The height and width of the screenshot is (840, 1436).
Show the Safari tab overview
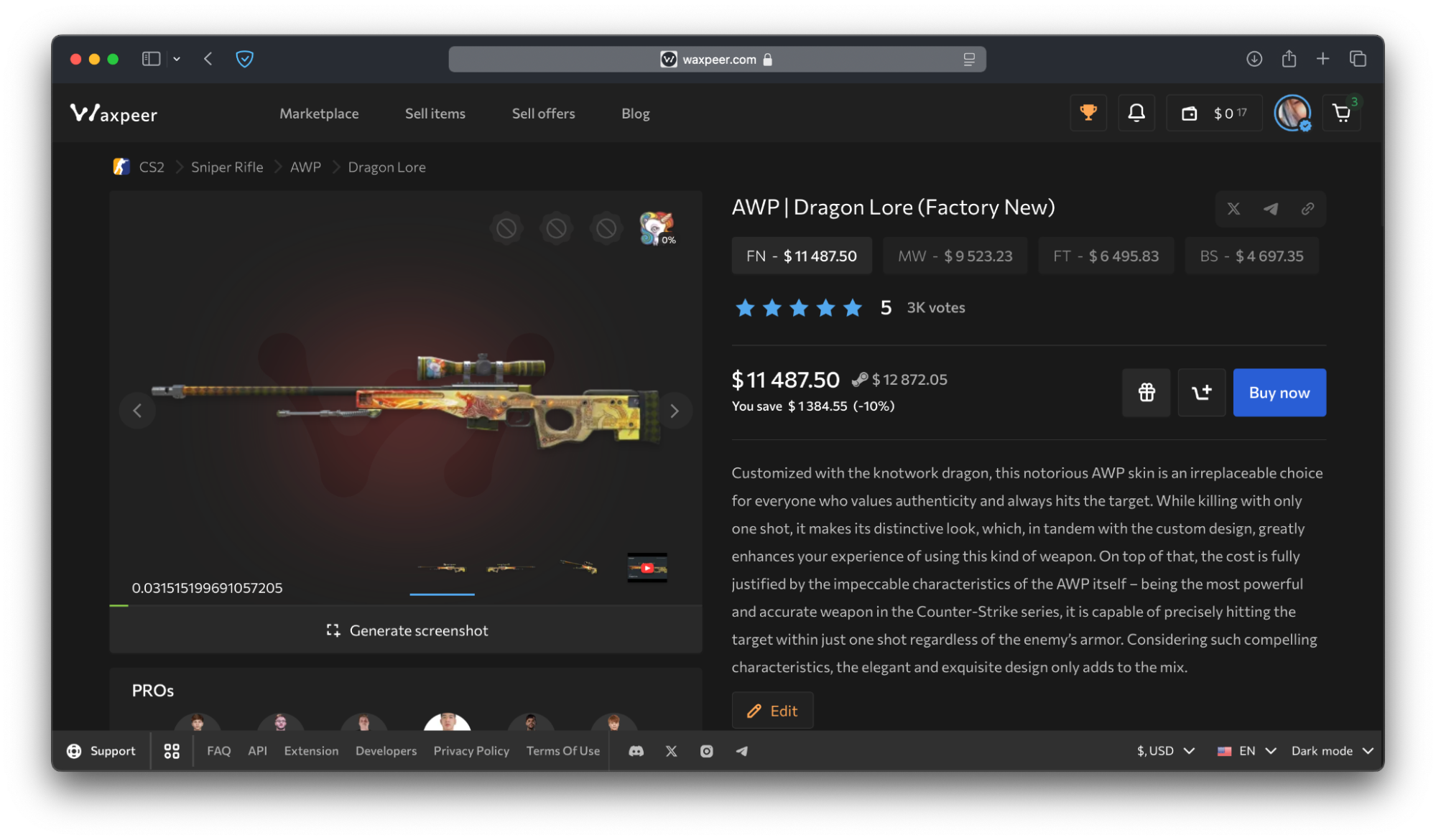tap(1358, 59)
